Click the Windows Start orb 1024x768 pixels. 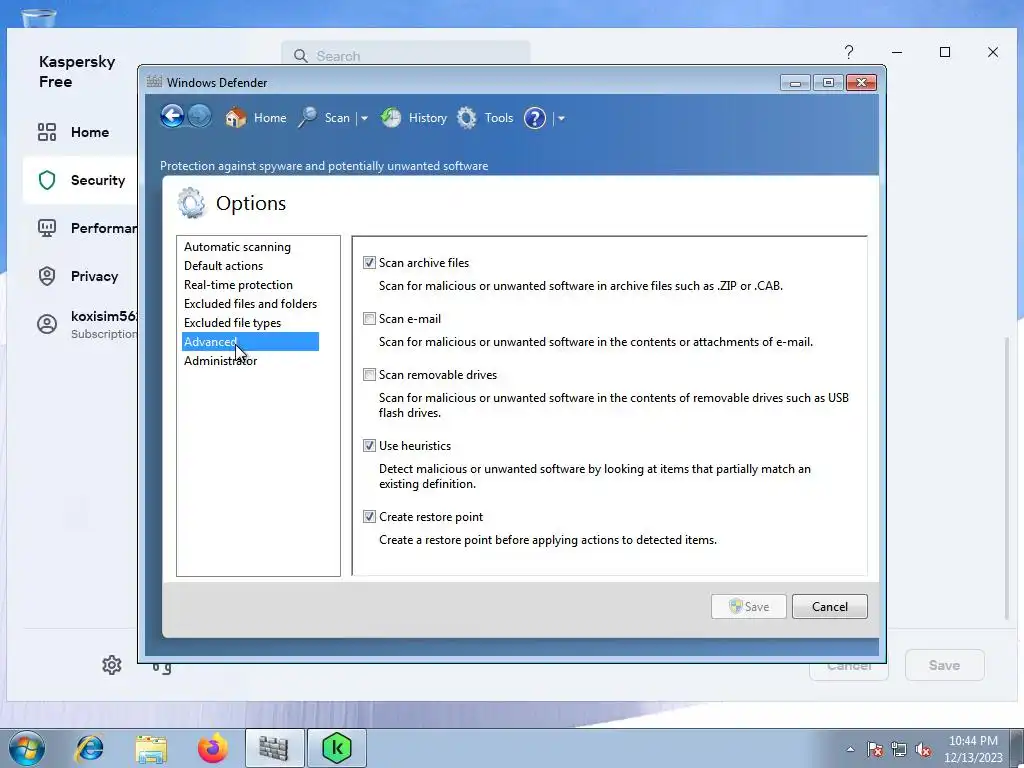(x=27, y=748)
